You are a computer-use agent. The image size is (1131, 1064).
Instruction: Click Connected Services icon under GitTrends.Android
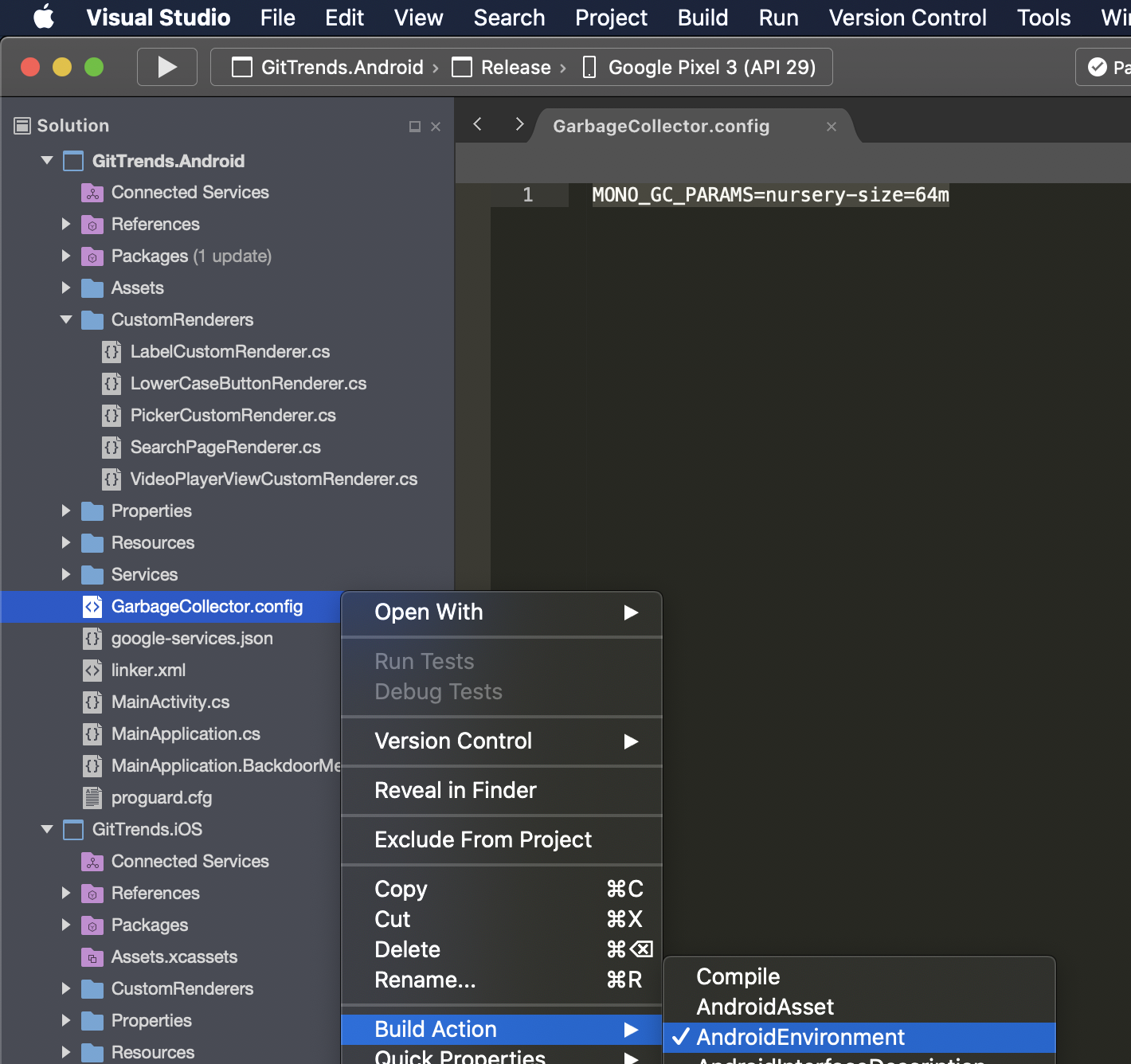click(x=92, y=193)
